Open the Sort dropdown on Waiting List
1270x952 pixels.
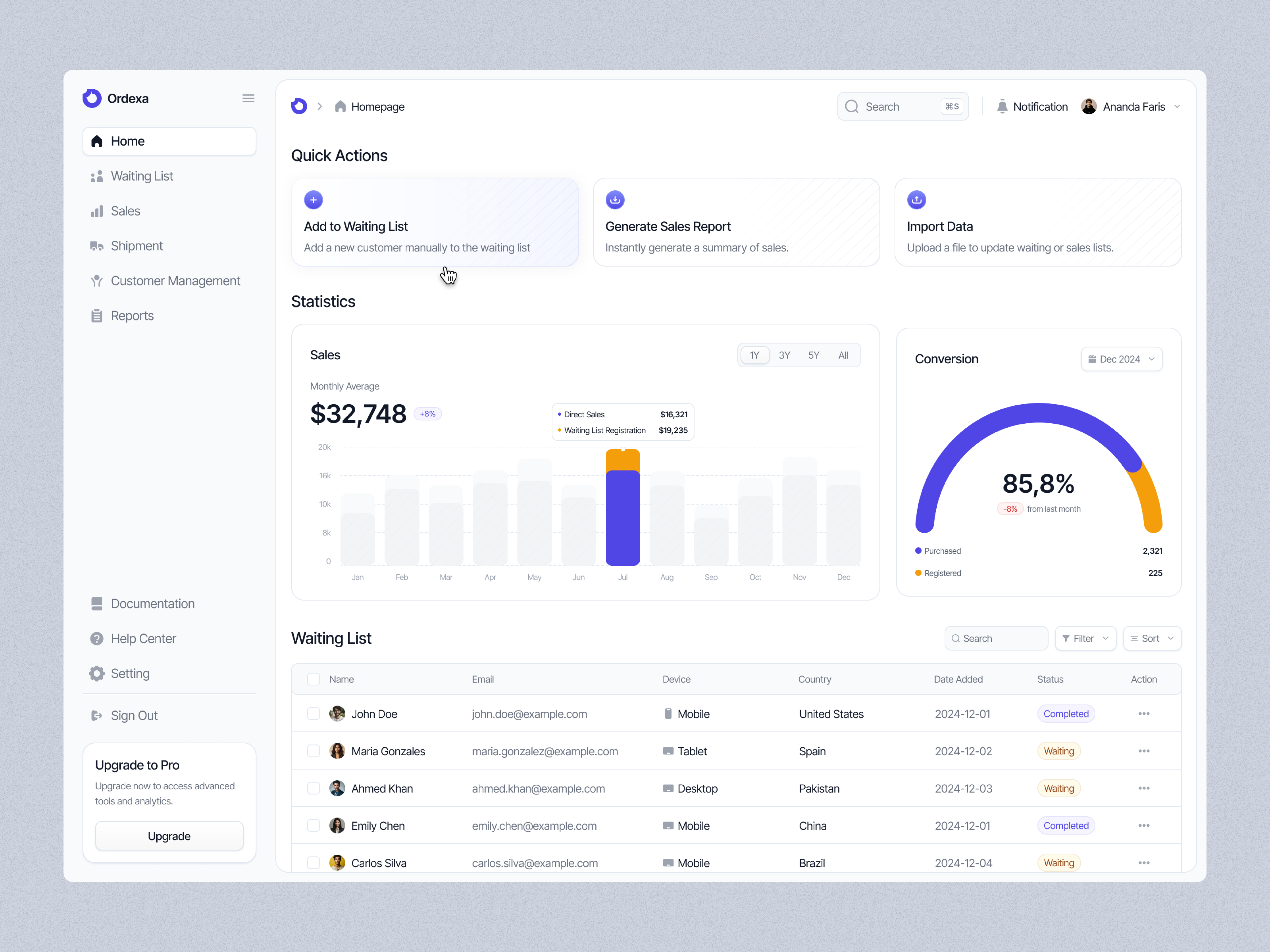point(1152,638)
